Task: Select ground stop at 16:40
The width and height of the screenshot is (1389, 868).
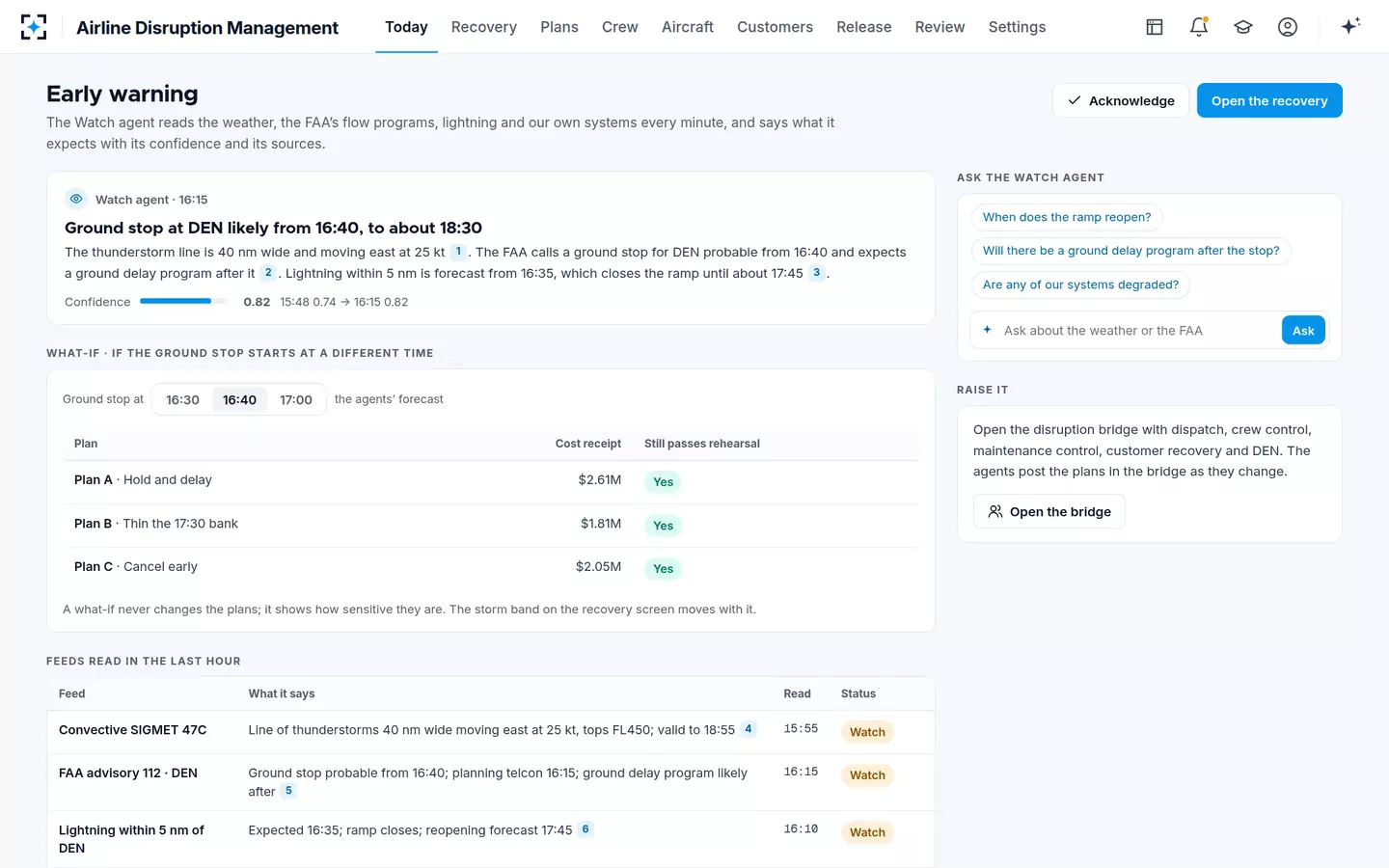Action: click(x=239, y=400)
